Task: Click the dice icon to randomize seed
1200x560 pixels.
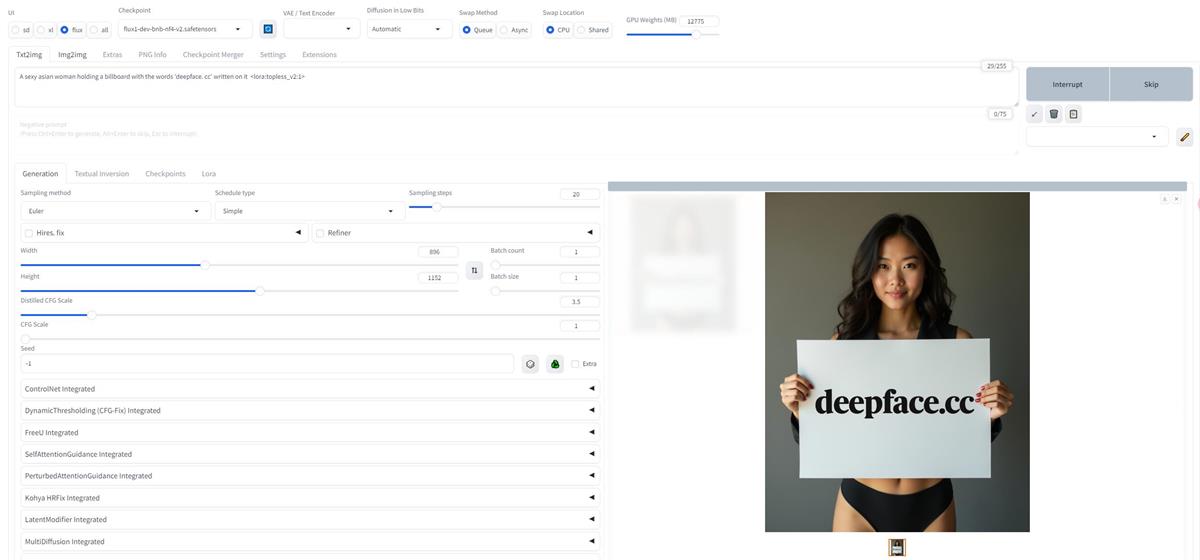Action: click(x=531, y=364)
